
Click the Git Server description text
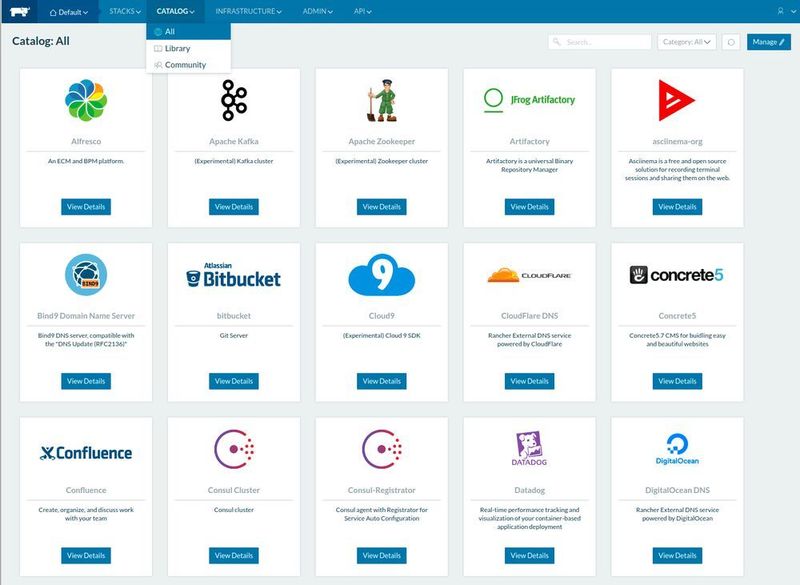click(234, 336)
